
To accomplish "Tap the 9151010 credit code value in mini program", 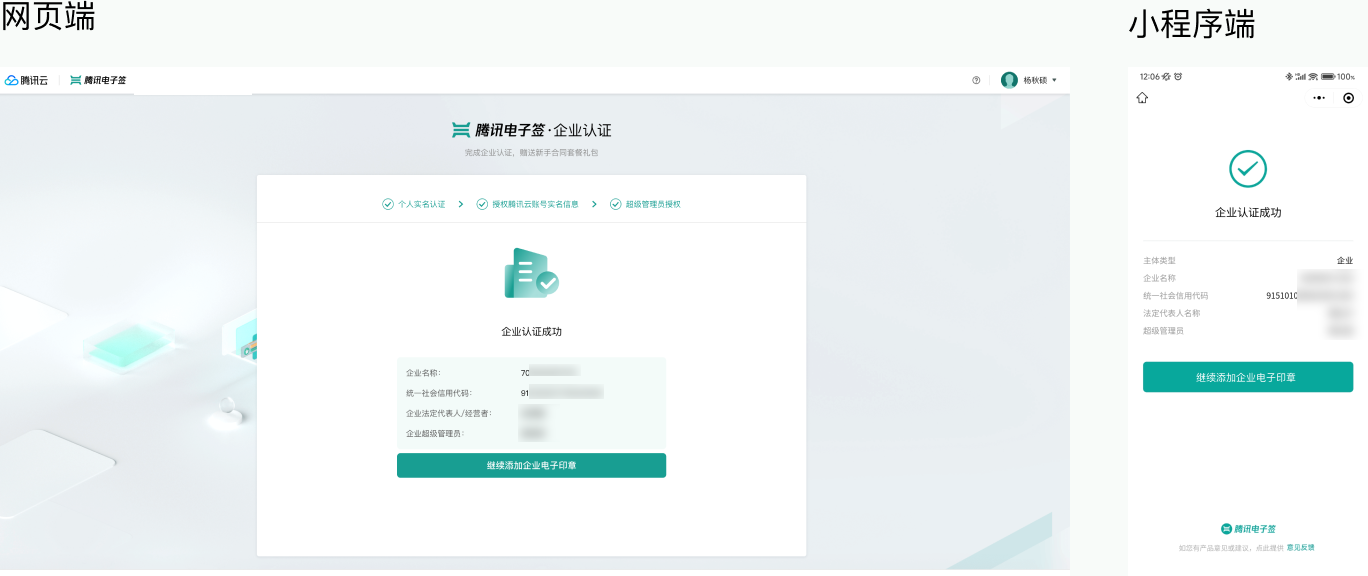I will pos(1282,296).
